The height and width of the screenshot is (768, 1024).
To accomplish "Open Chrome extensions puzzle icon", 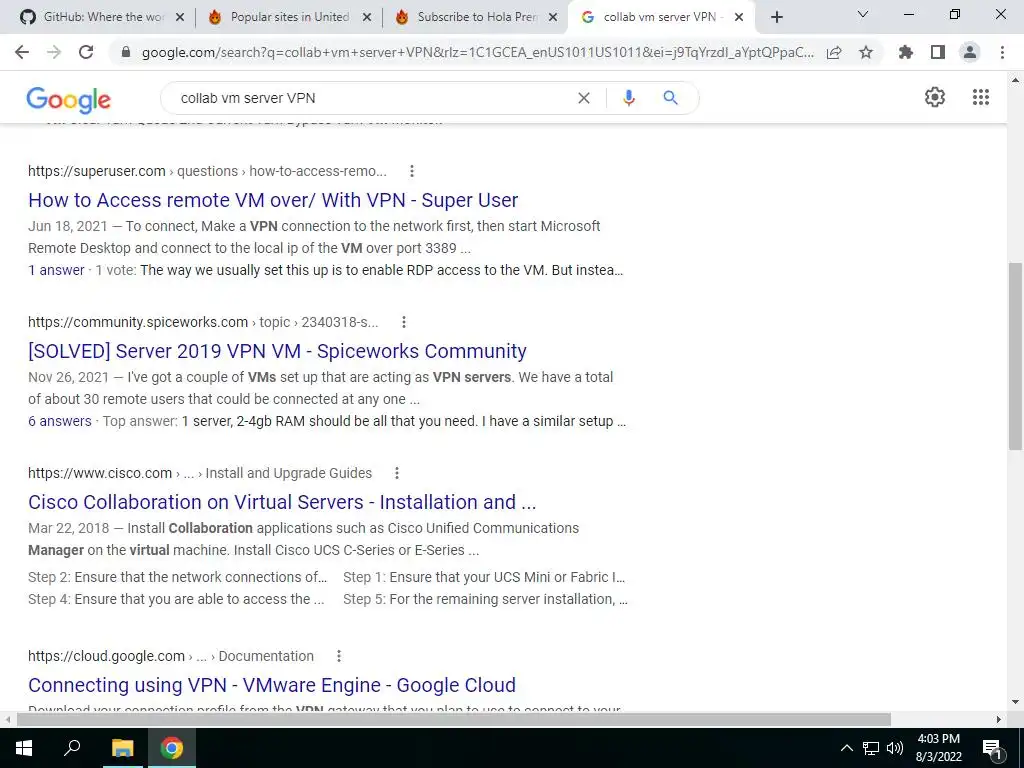I will coord(906,52).
